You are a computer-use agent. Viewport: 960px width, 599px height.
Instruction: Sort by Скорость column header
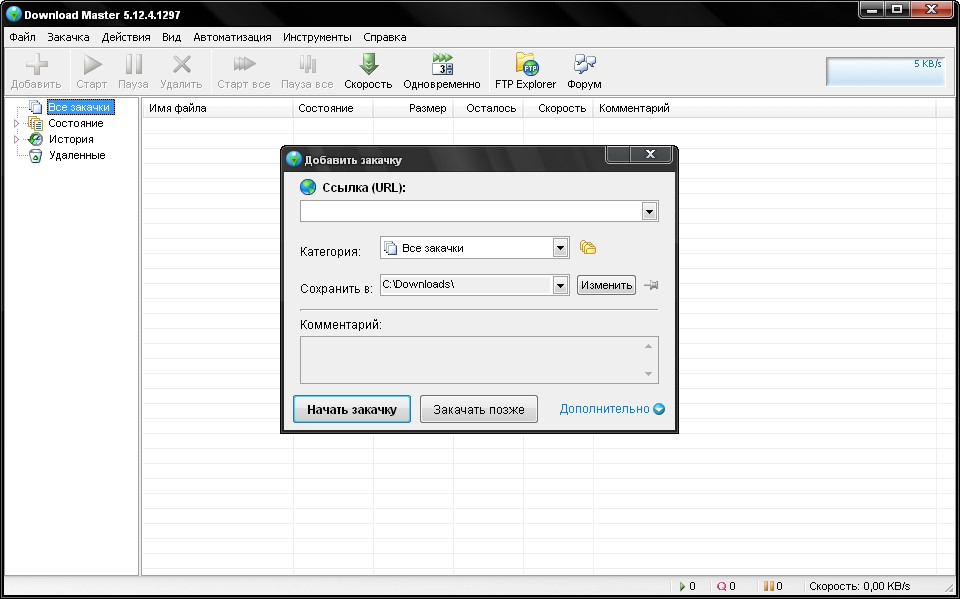click(x=558, y=108)
